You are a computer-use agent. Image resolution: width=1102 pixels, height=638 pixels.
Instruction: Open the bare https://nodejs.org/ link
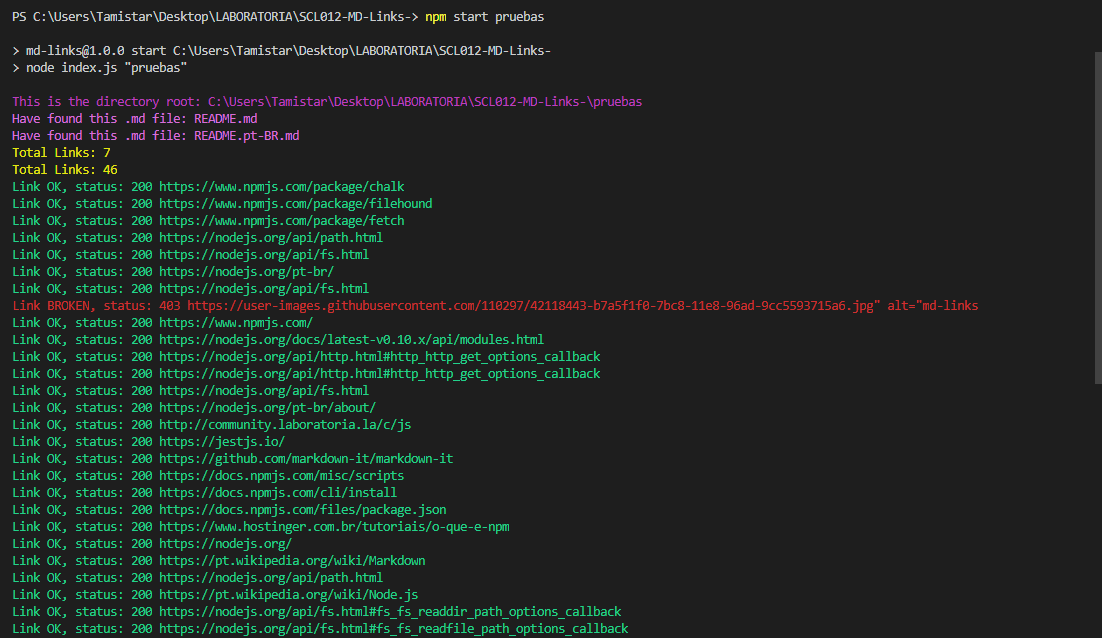[x=225, y=543]
